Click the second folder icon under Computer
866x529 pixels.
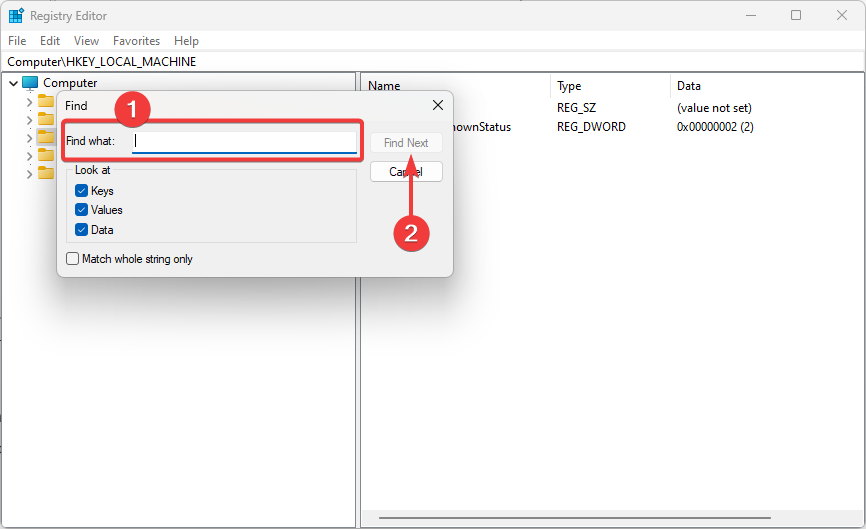point(46,119)
